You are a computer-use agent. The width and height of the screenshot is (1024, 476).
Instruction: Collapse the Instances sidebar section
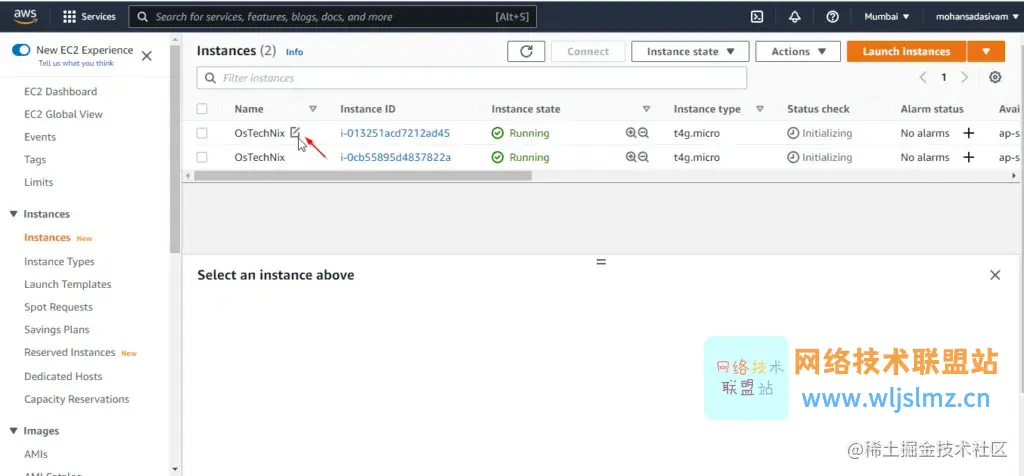[14, 214]
